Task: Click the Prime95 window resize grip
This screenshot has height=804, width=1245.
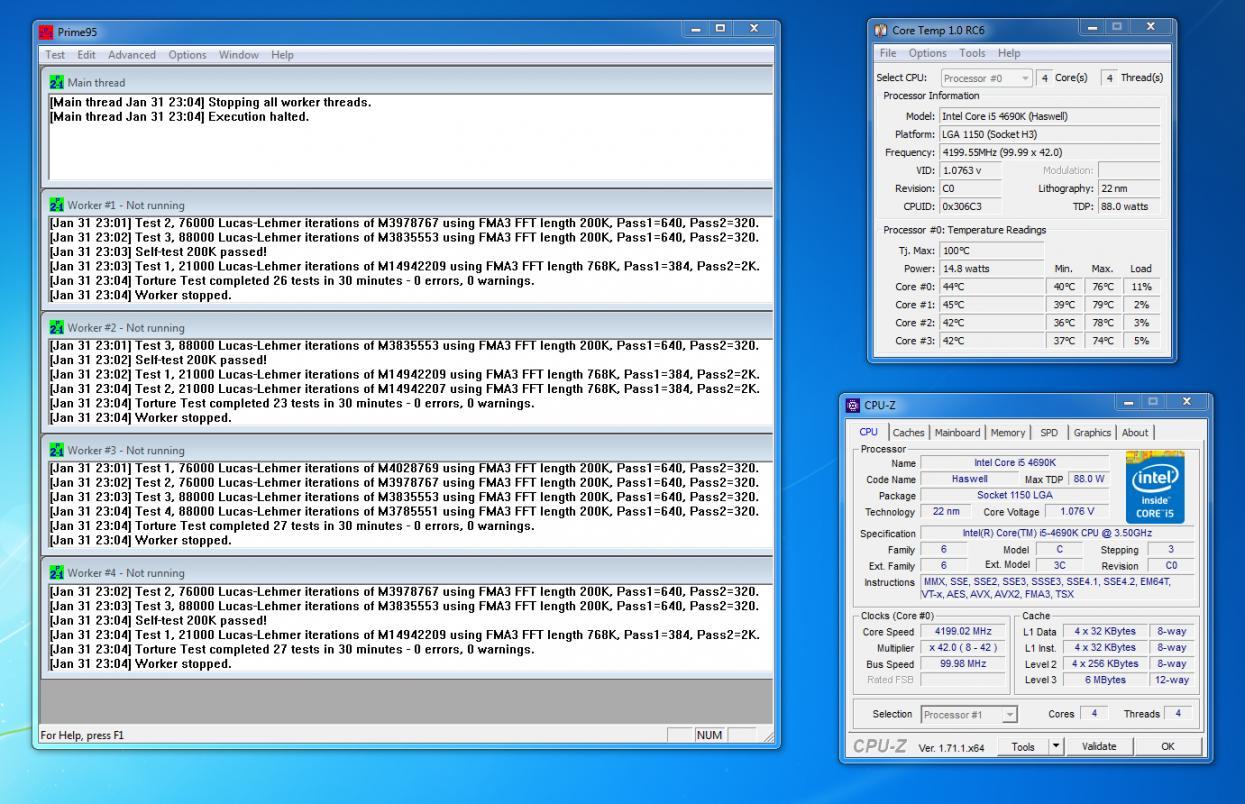Action: tap(768, 738)
